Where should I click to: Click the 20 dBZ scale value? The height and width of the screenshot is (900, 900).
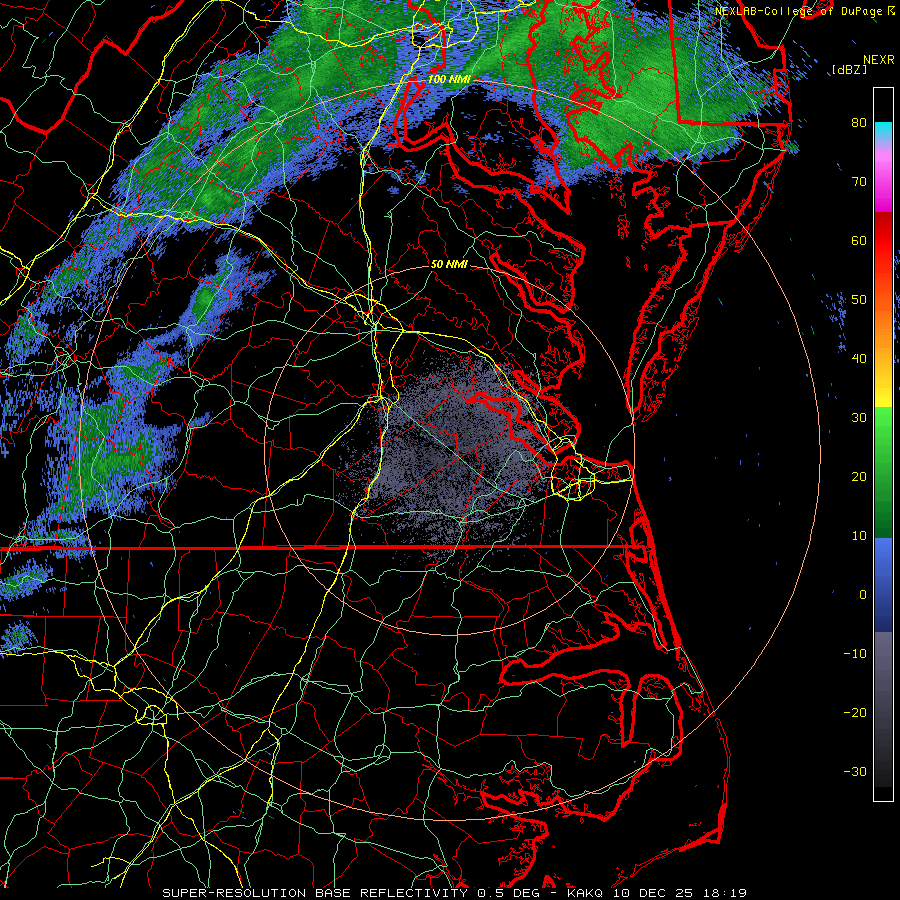tap(859, 476)
